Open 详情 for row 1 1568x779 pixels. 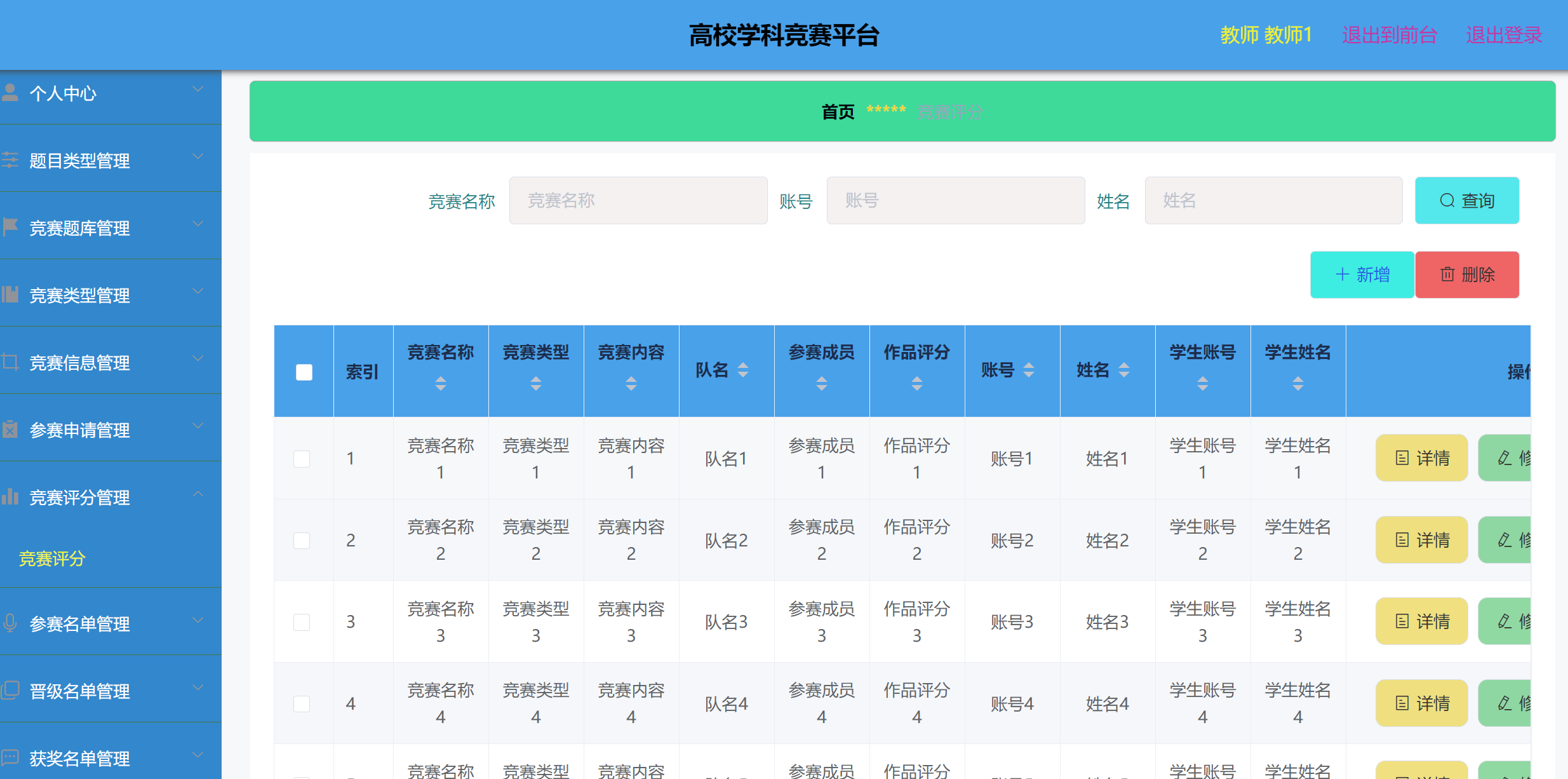click(x=1421, y=458)
